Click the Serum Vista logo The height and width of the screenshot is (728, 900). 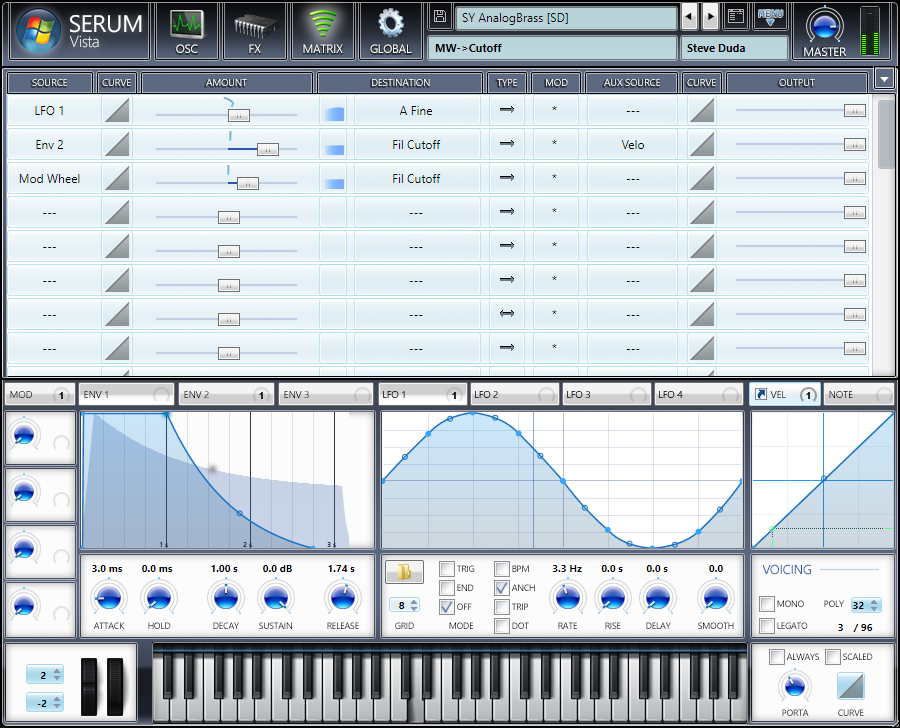coord(38,31)
